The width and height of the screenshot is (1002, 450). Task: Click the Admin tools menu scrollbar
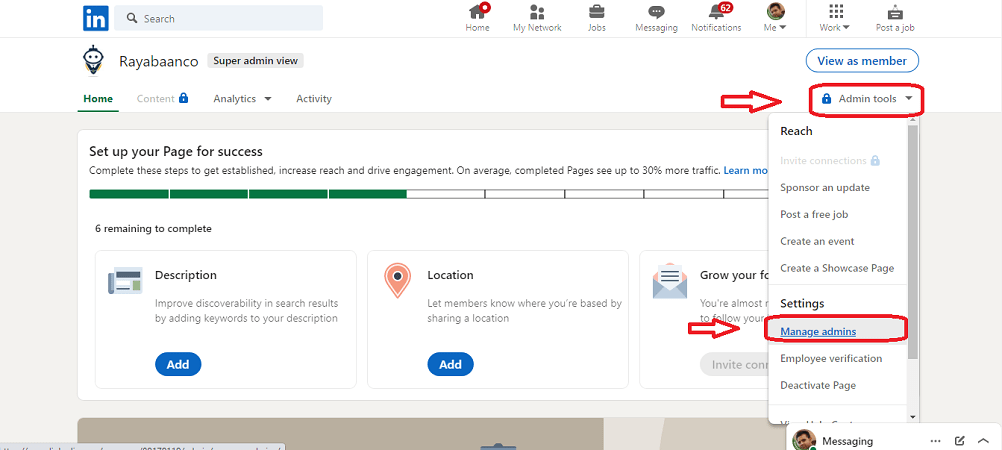(913, 240)
